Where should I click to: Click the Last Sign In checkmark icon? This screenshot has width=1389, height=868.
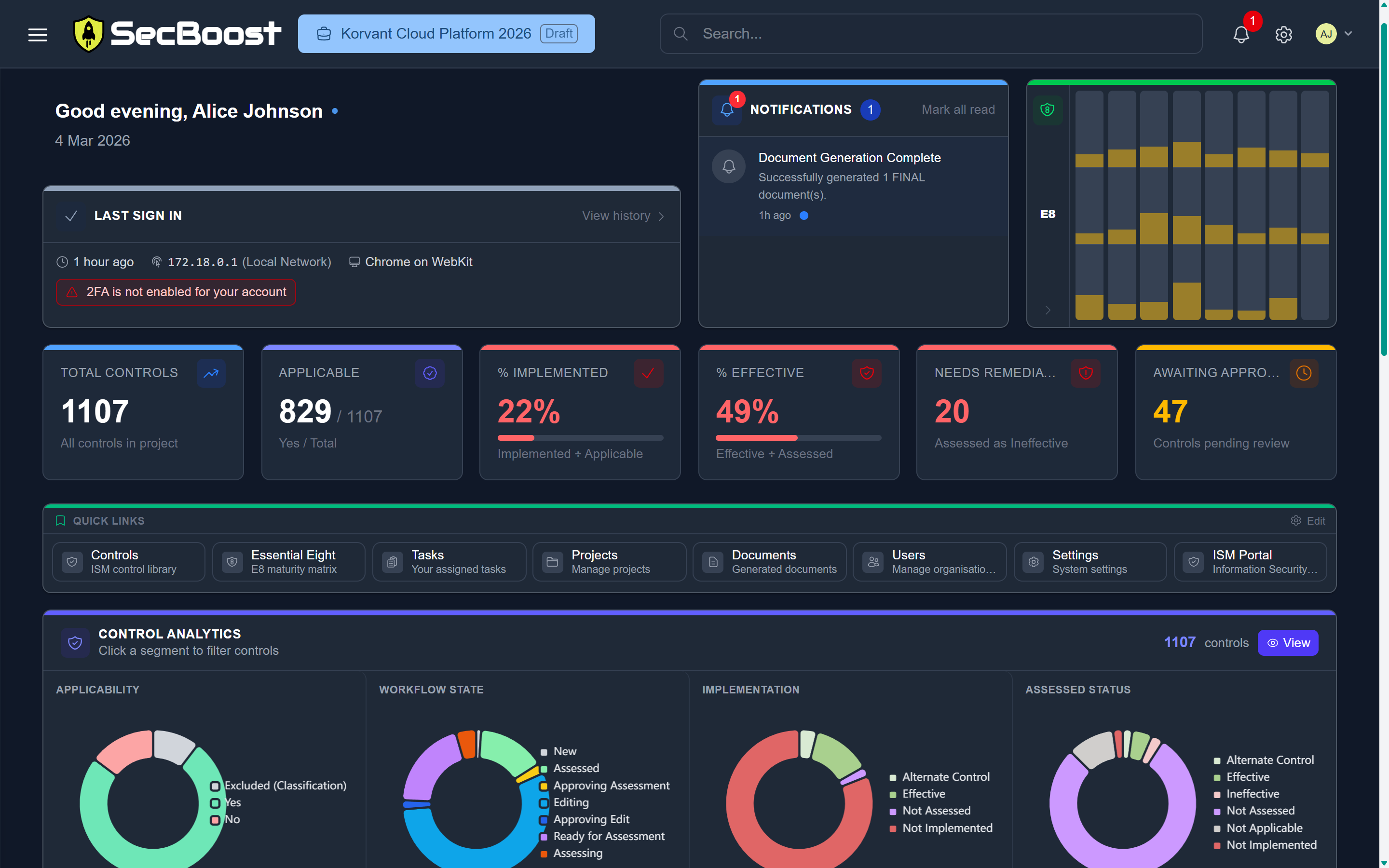point(71,216)
